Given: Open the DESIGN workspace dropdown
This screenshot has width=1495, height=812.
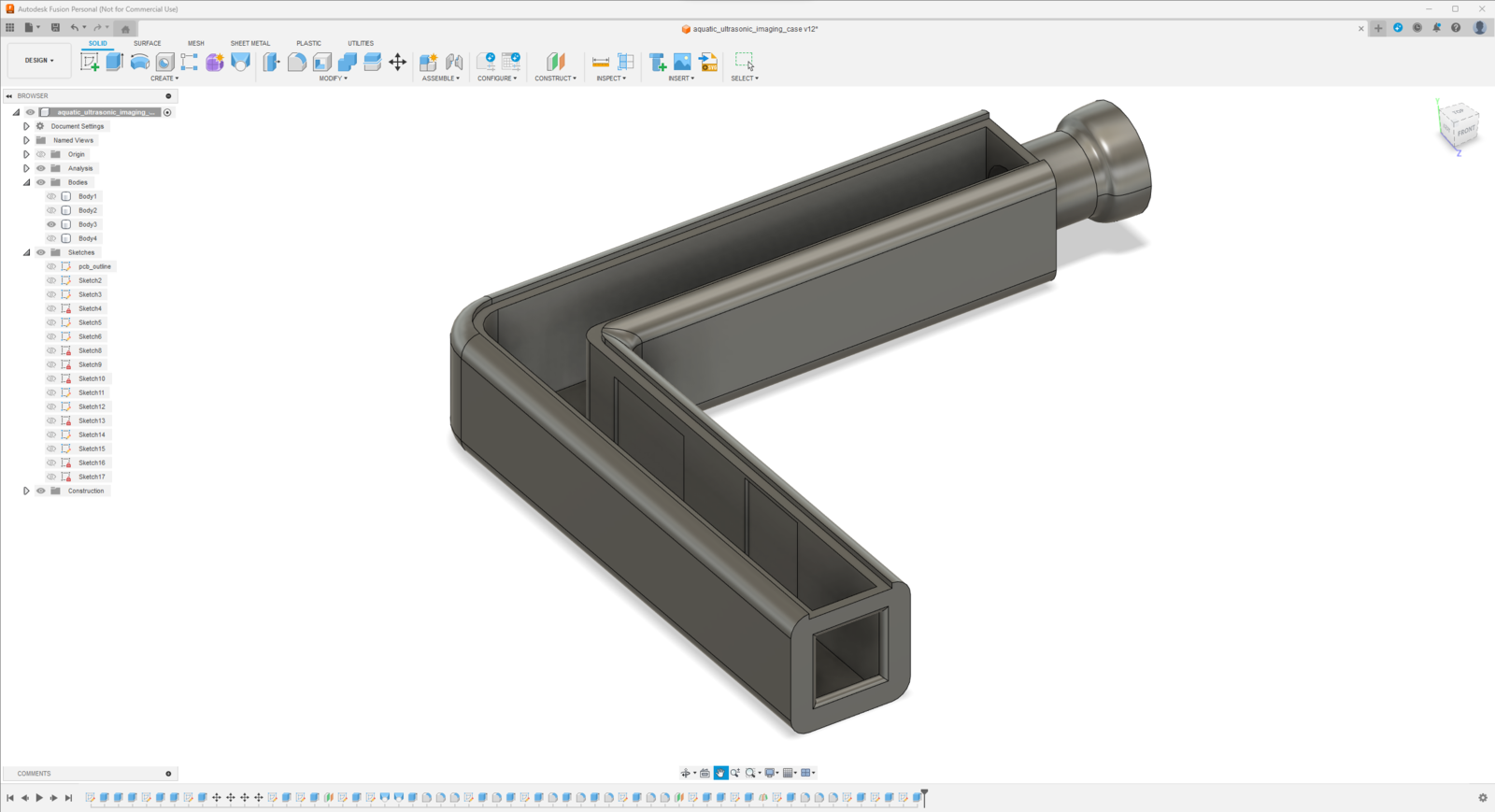Looking at the screenshot, I should pos(39,60).
